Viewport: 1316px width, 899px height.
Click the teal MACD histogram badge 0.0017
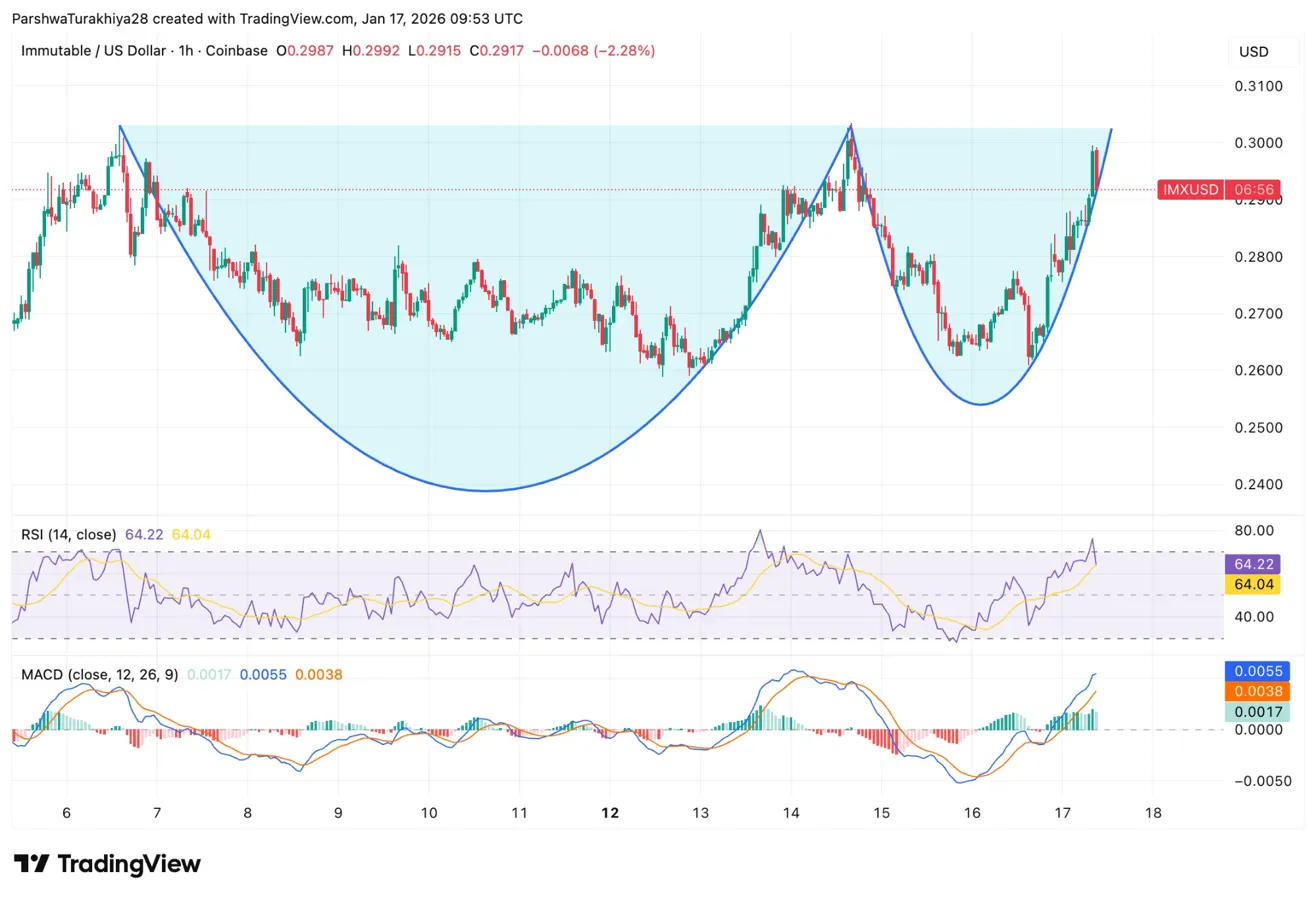click(1259, 712)
